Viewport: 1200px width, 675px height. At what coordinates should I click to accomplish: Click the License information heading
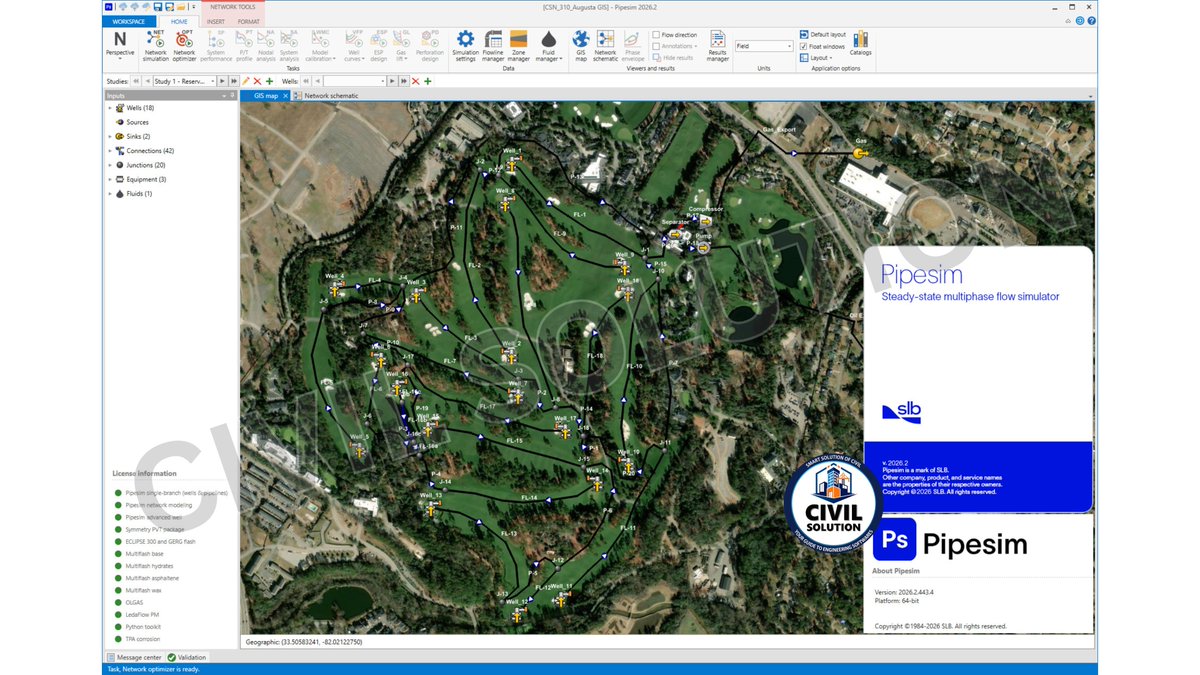pyautogui.click(x=144, y=474)
